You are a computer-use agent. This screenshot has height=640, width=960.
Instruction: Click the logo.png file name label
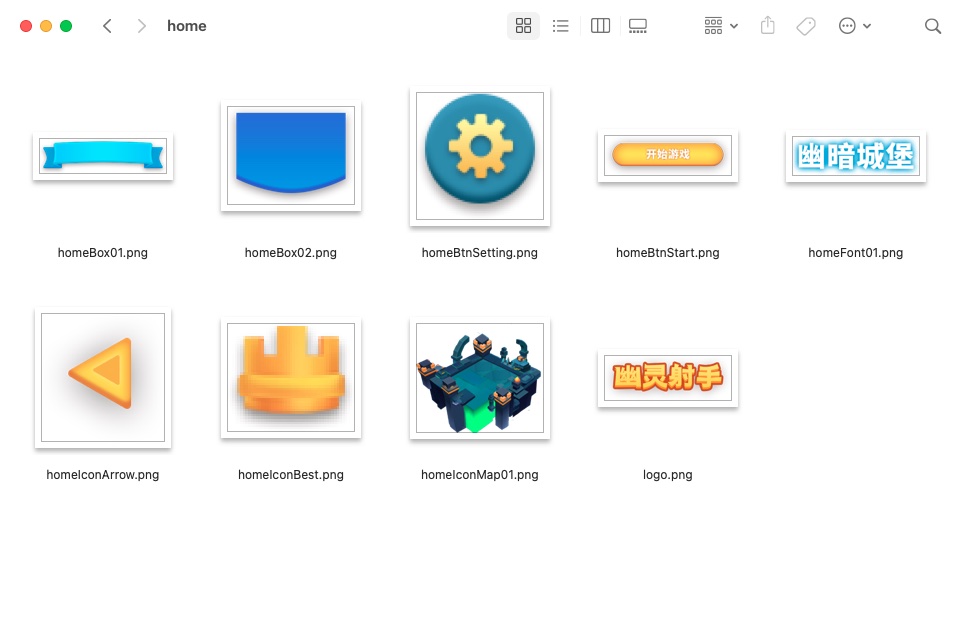(x=668, y=475)
